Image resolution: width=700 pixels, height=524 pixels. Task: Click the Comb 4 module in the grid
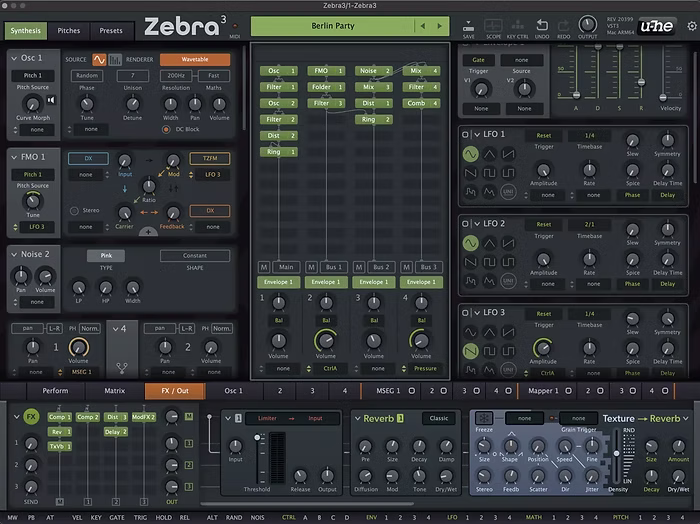[421, 104]
